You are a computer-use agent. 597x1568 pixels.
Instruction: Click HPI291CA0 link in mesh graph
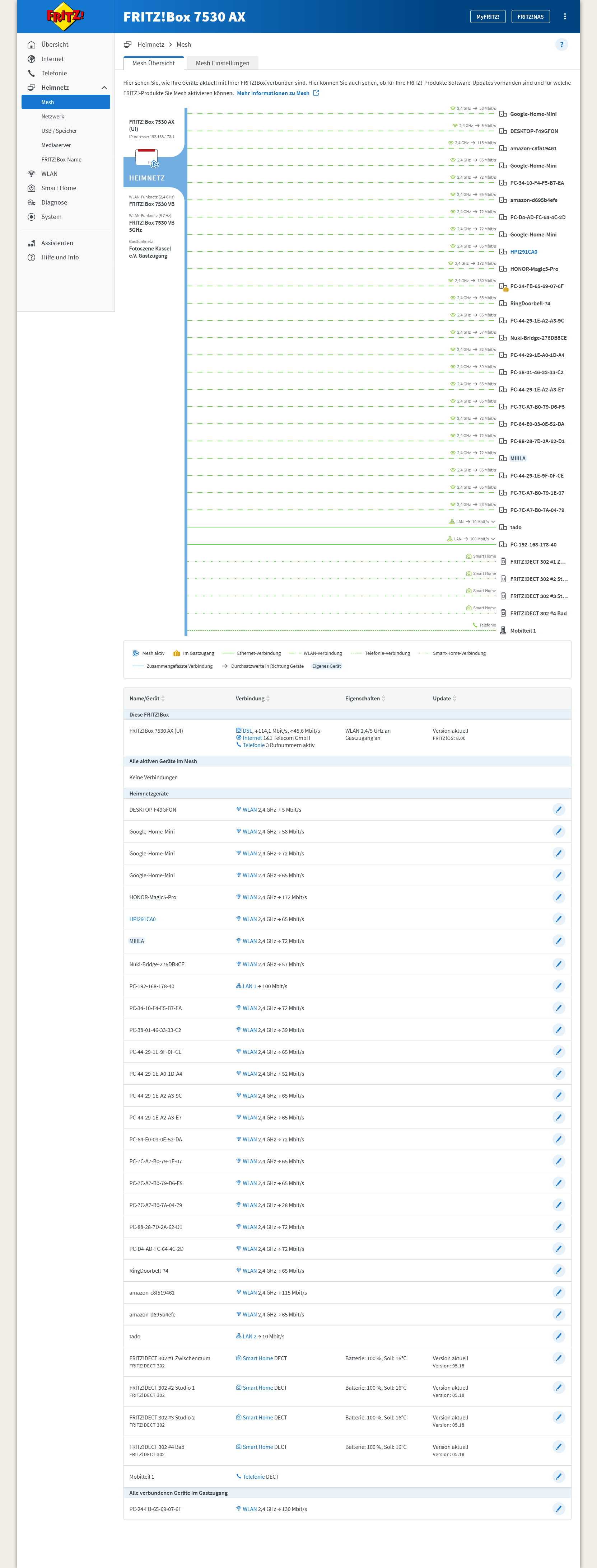[524, 252]
